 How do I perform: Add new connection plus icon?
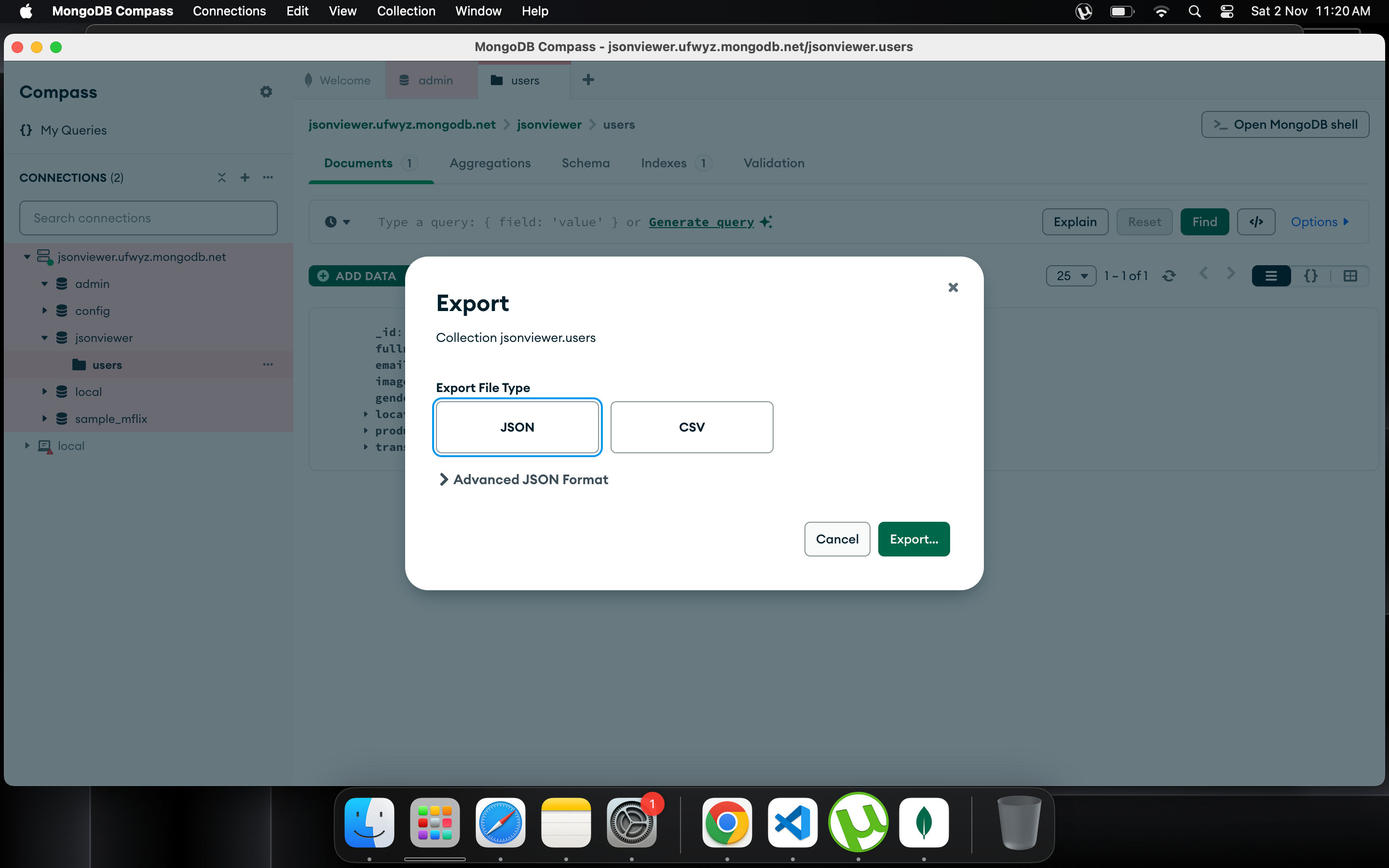(245, 177)
